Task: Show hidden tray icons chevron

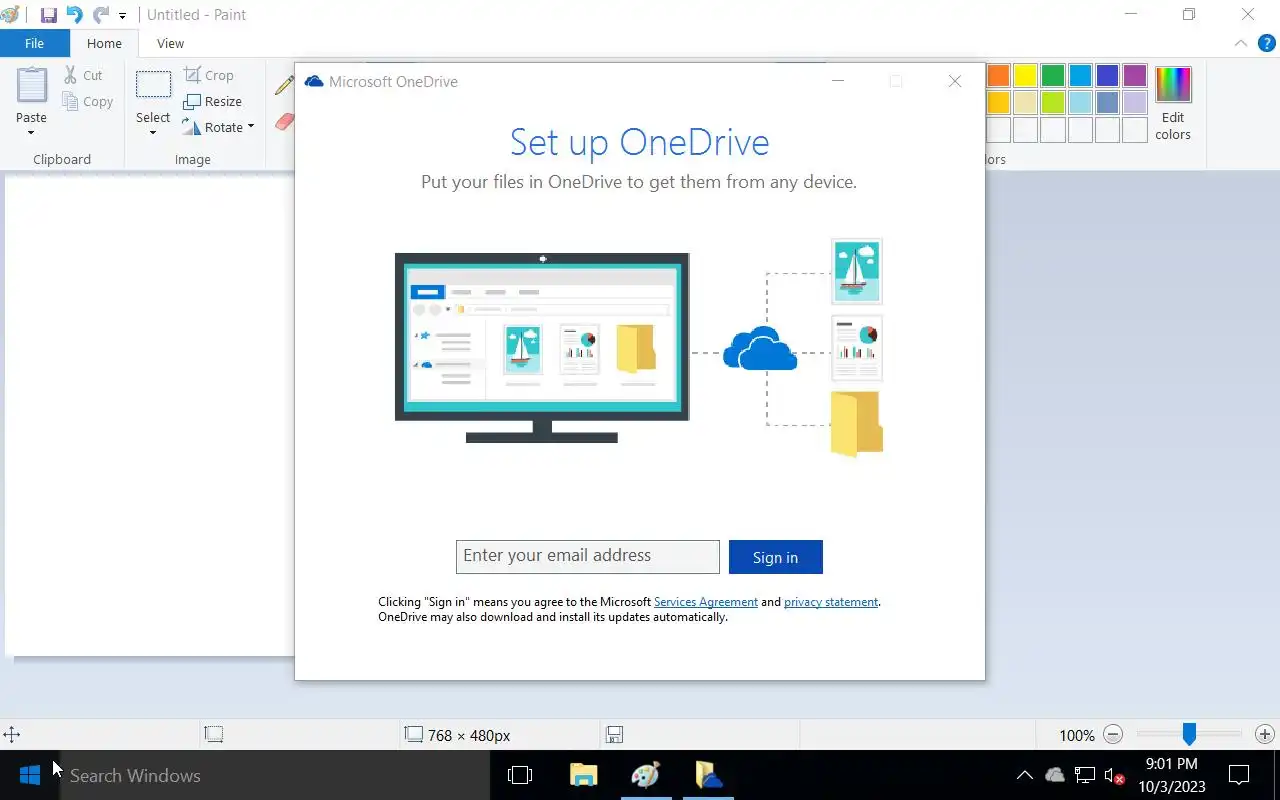Action: [x=1025, y=775]
